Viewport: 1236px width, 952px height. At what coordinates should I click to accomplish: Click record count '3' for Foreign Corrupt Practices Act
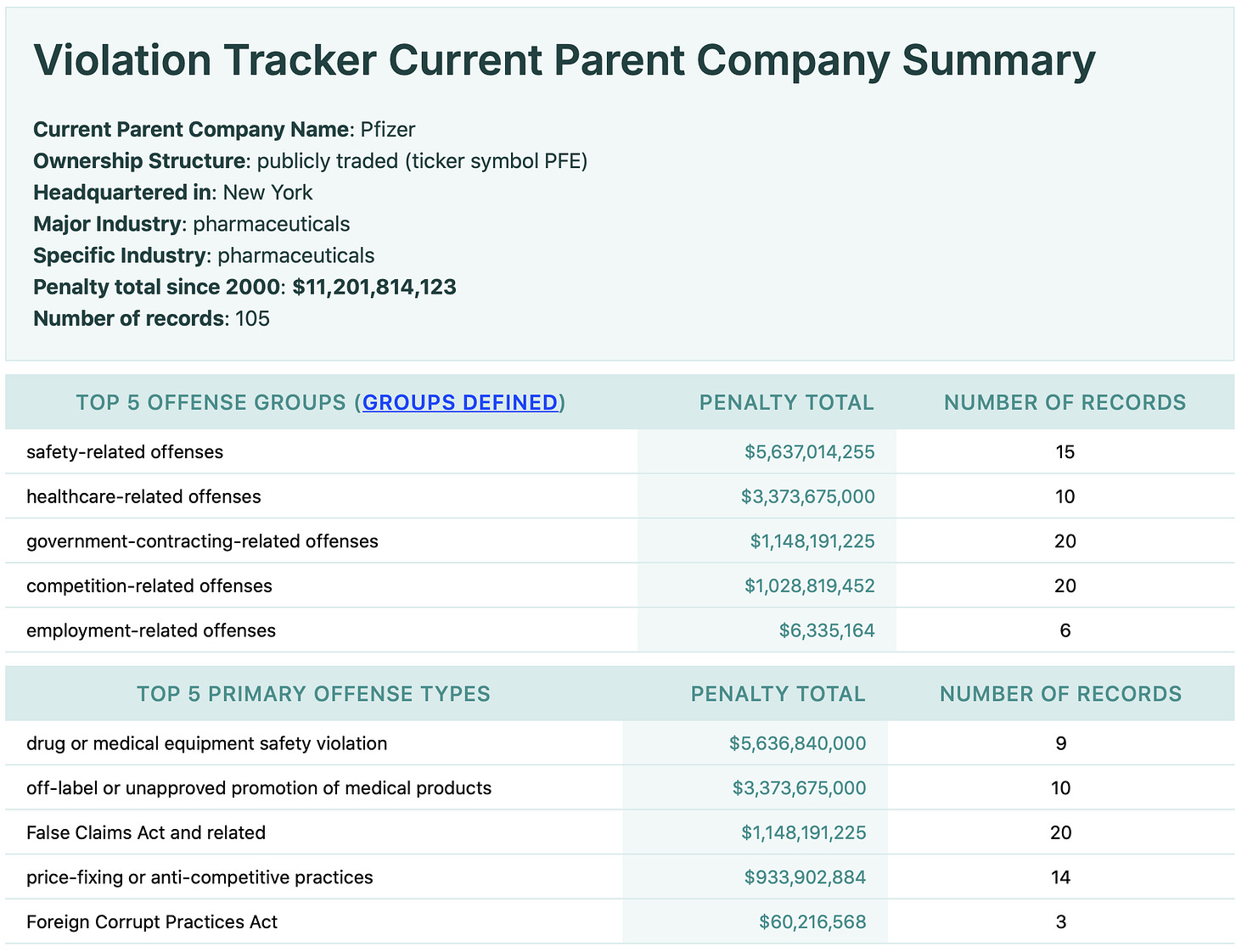(1061, 922)
